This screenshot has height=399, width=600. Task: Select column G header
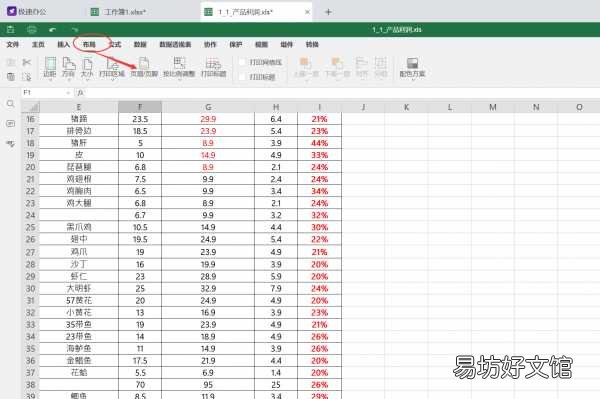[x=208, y=107]
